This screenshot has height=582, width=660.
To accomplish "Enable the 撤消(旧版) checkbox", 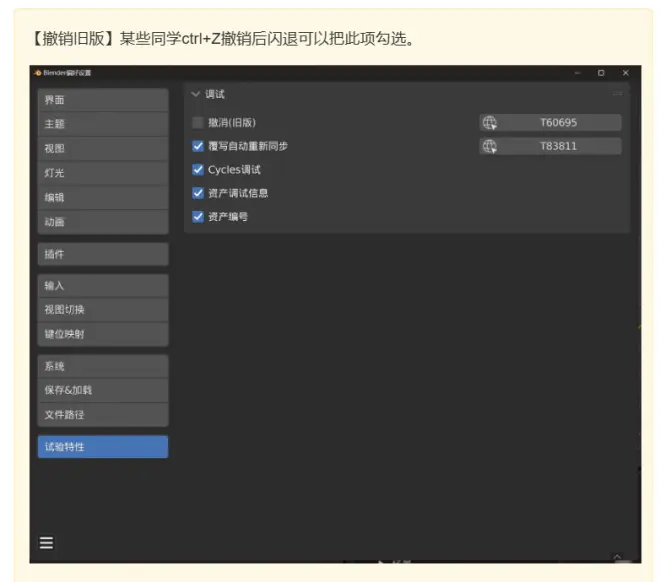I will click(x=198, y=122).
